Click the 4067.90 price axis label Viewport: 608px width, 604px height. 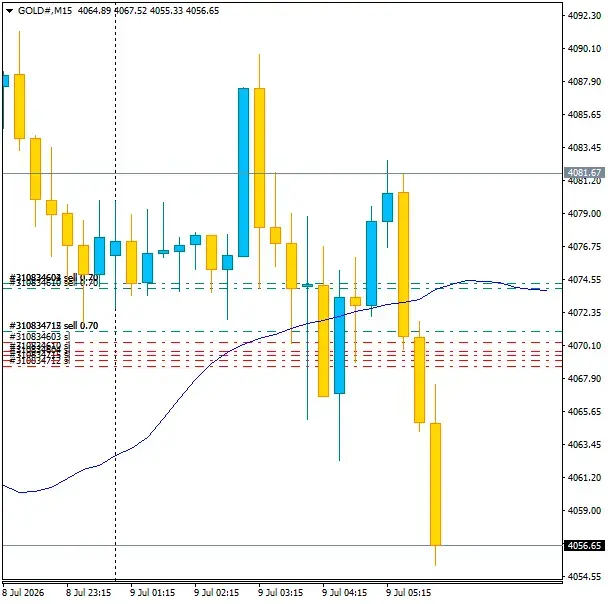(584, 378)
